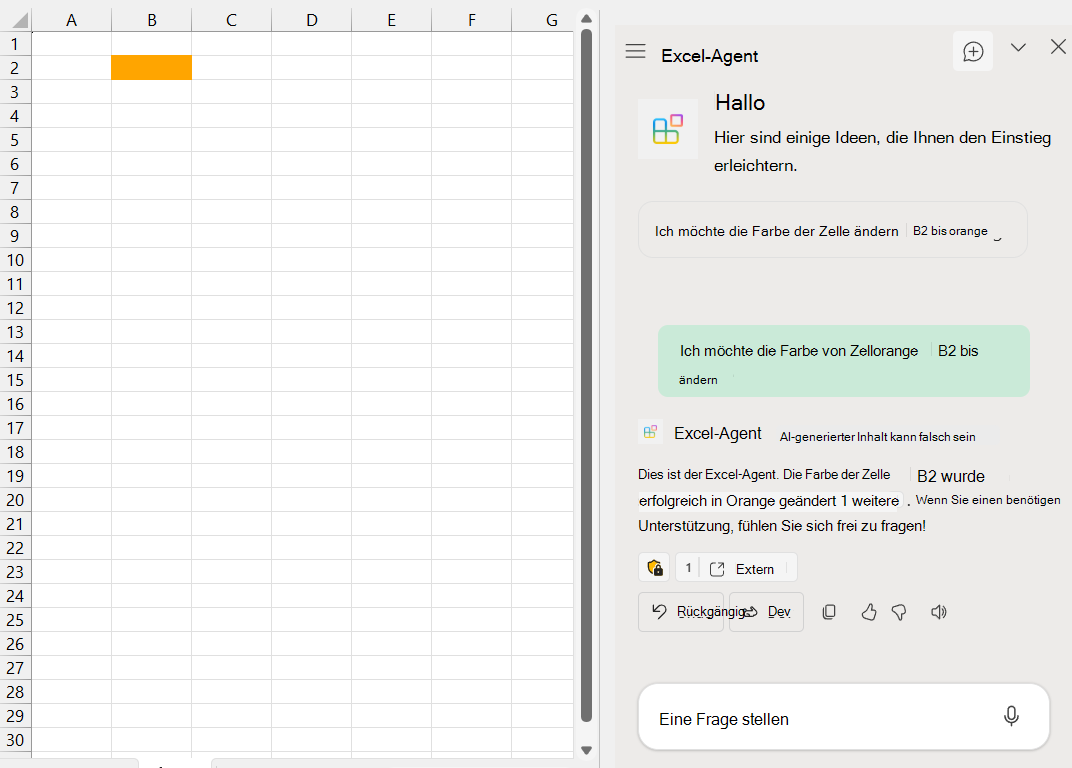Open the hamburger menu
Viewport: 1072px width, 768px height.
click(635, 53)
